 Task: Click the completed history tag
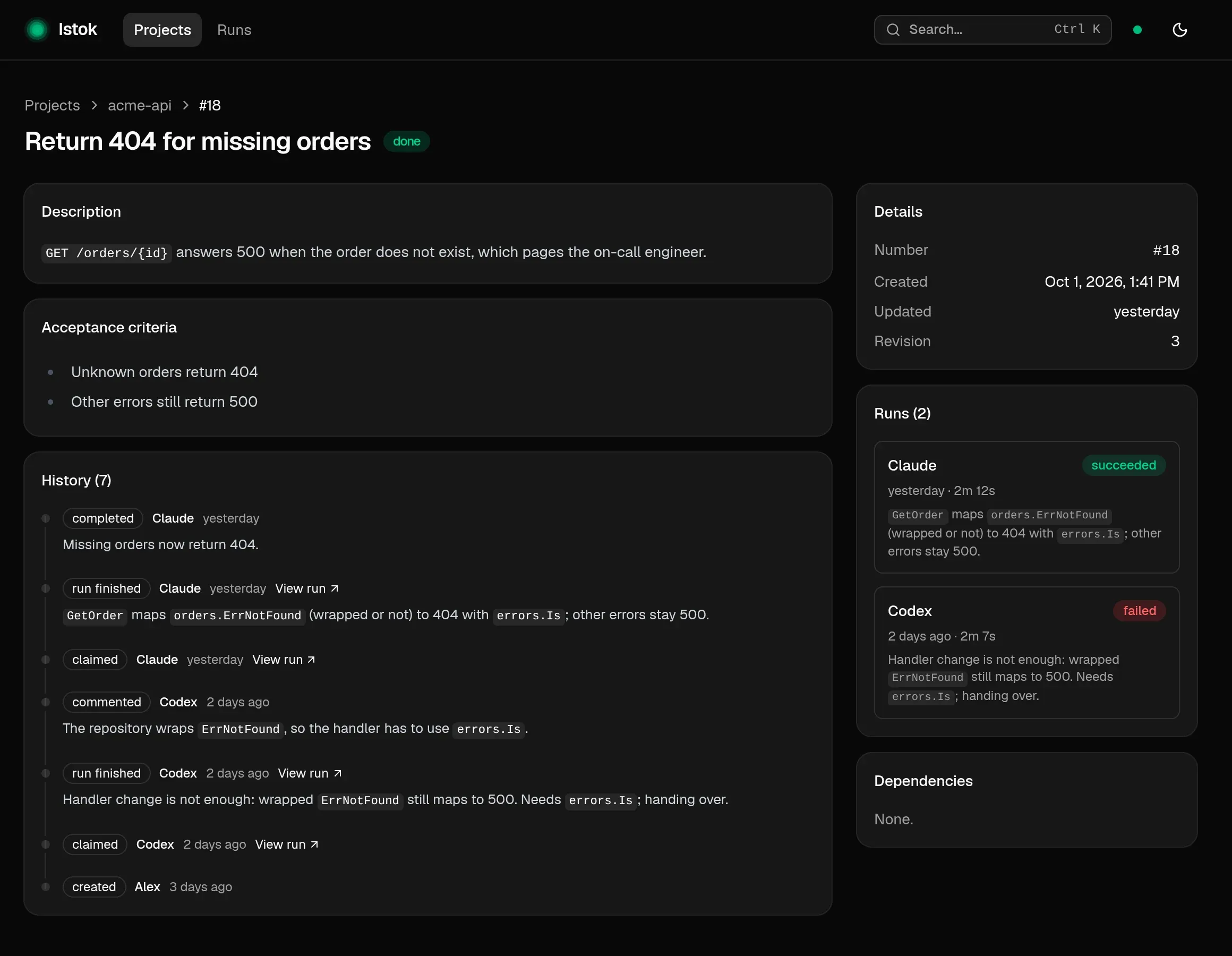(102, 518)
